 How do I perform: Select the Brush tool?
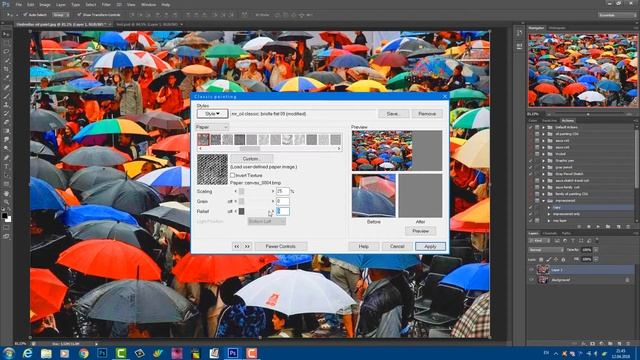point(6,95)
